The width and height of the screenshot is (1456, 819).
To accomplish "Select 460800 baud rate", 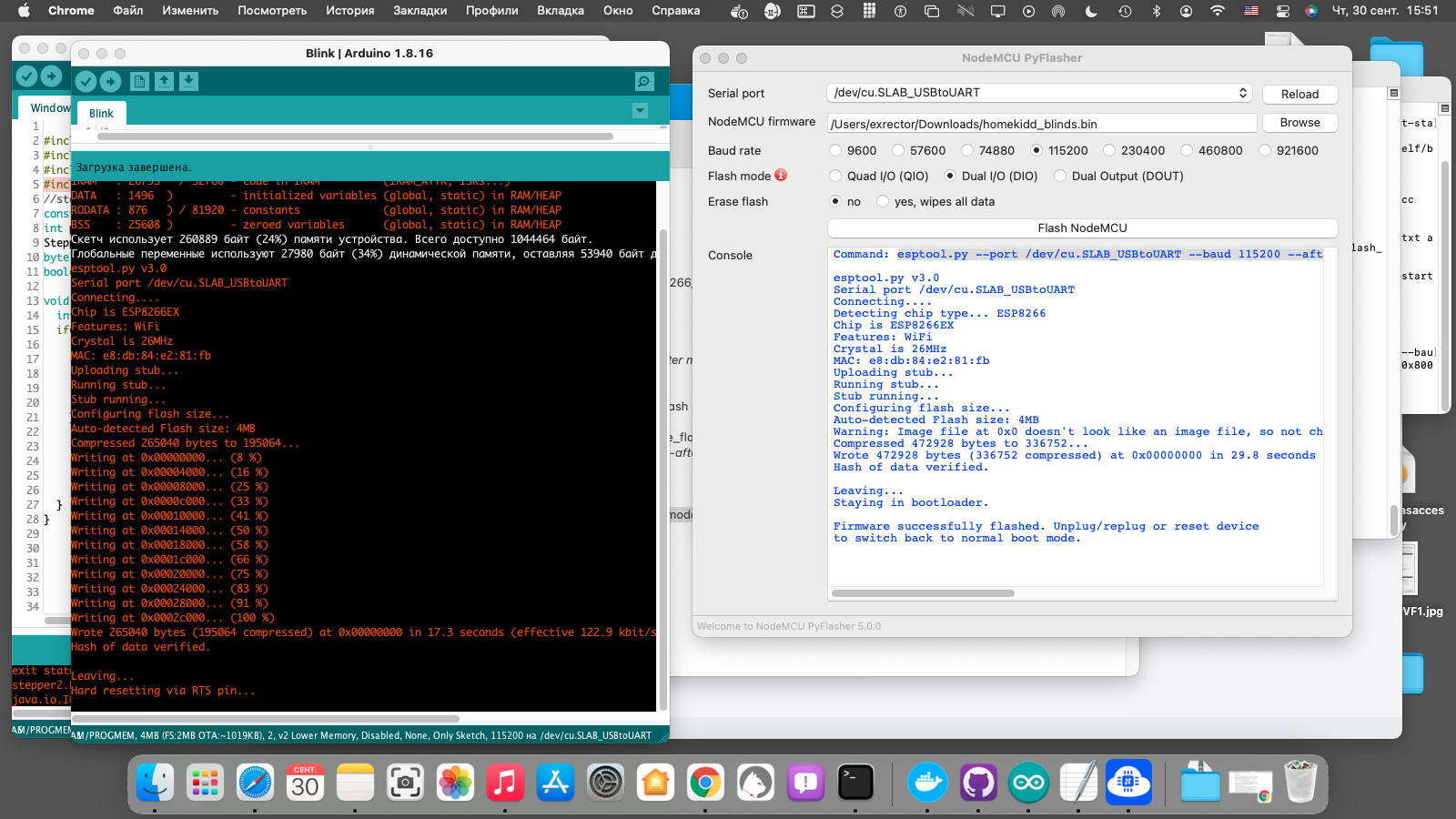I will (1187, 150).
